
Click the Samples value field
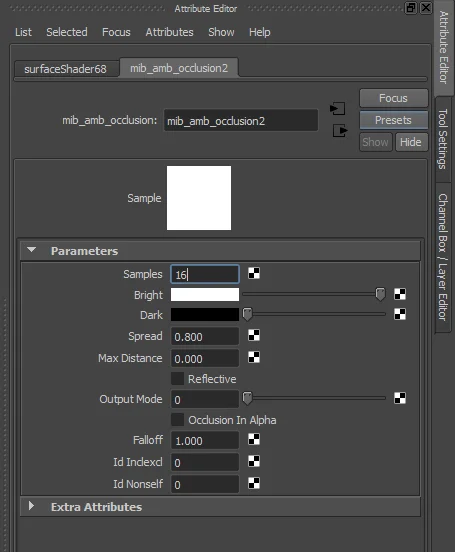point(205,274)
